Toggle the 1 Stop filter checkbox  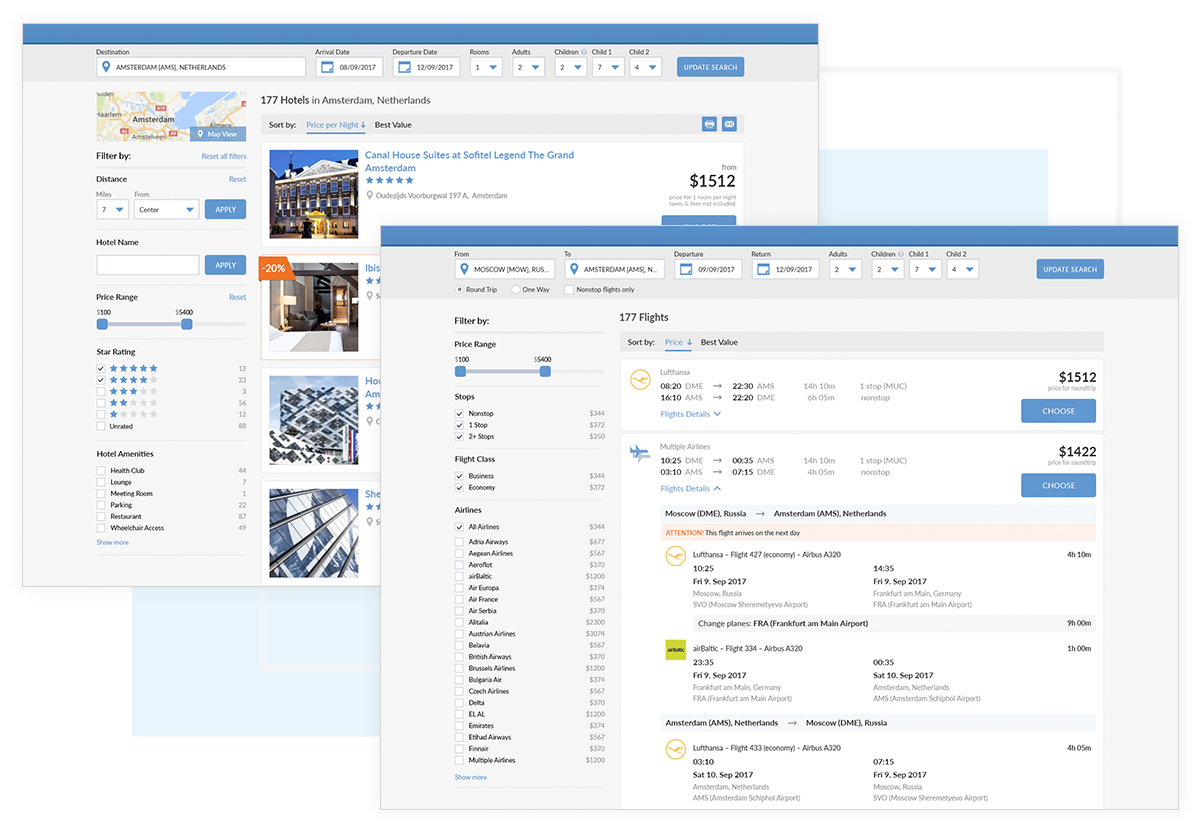click(459, 425)
